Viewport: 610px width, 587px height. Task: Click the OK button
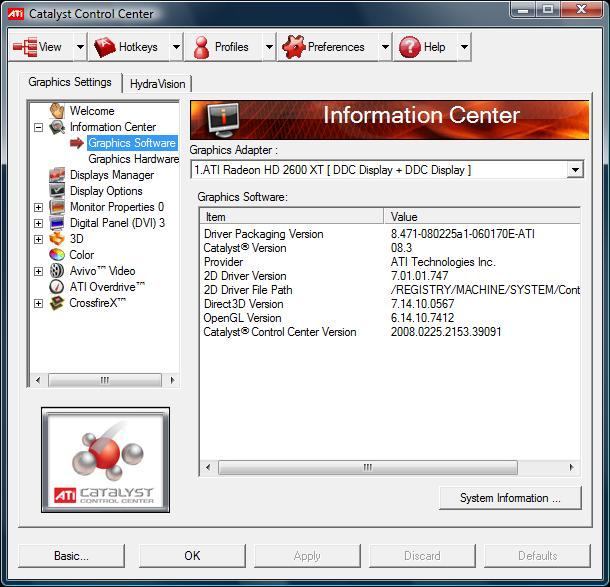[x=192, y=555]
